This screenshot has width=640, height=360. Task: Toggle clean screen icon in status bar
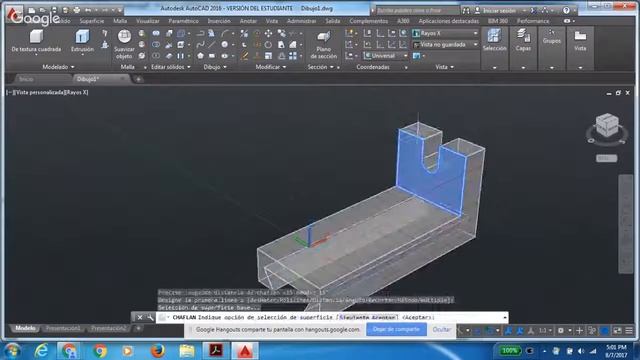click(617, 330)
